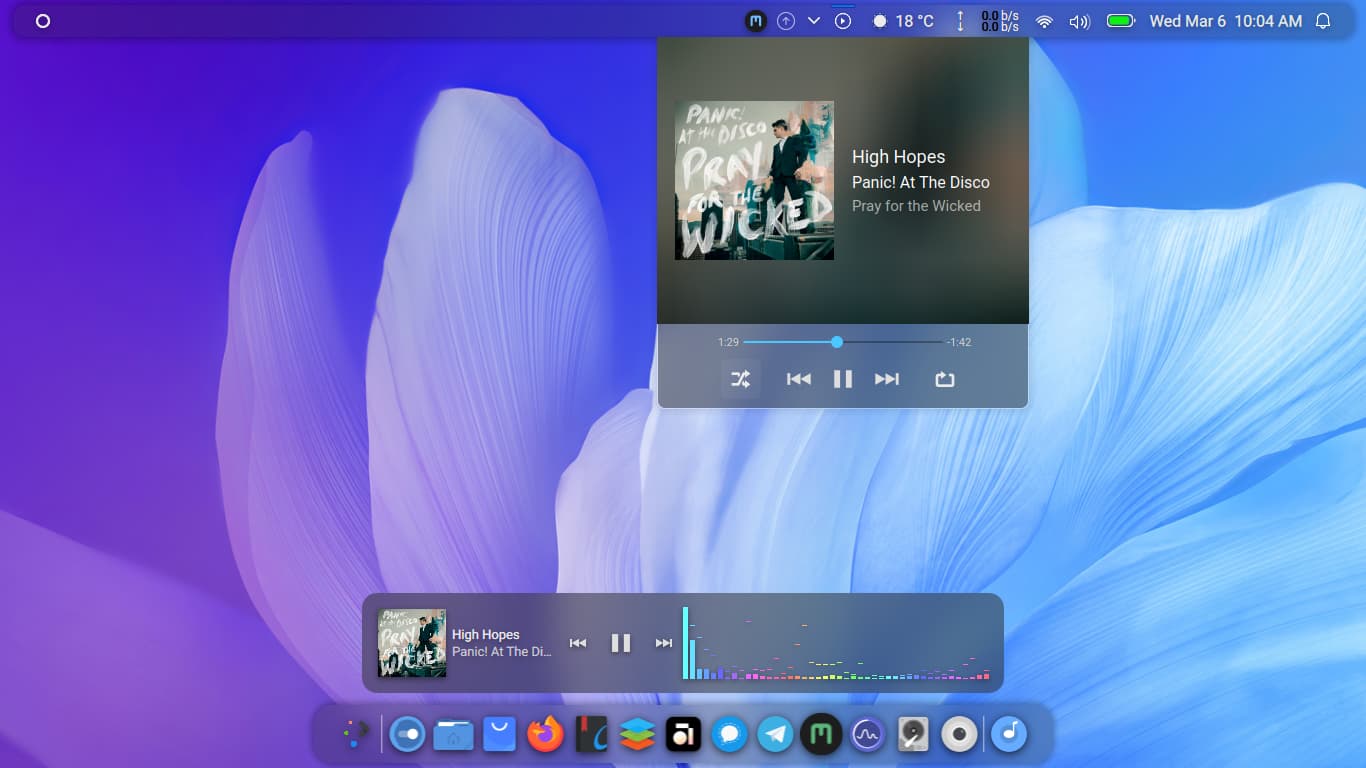
Task: Click the update upload arrow tray icon
Action: click(786, 21)
